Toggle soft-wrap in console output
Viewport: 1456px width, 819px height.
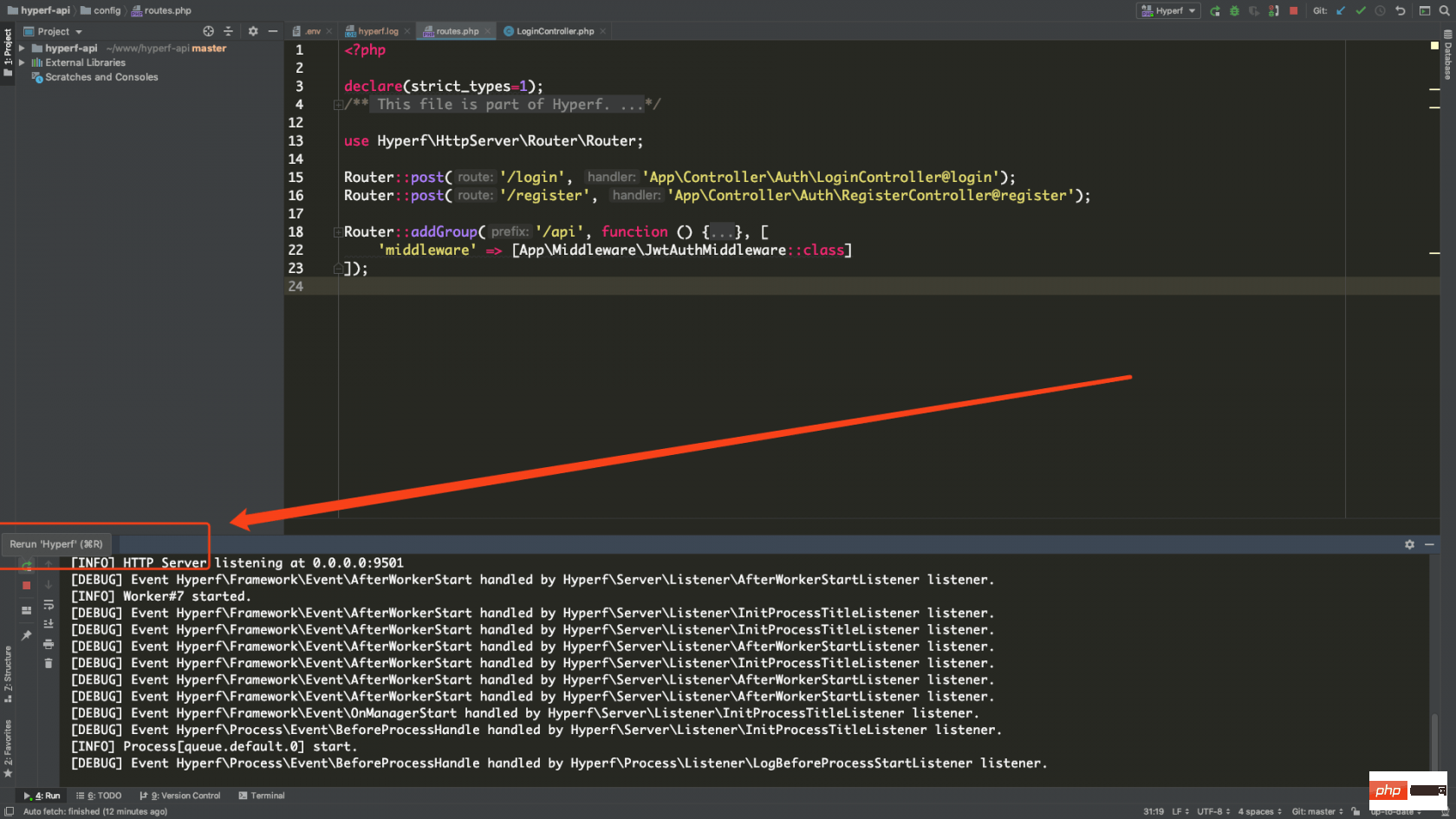pyautogui.click(x=49, y=605)
